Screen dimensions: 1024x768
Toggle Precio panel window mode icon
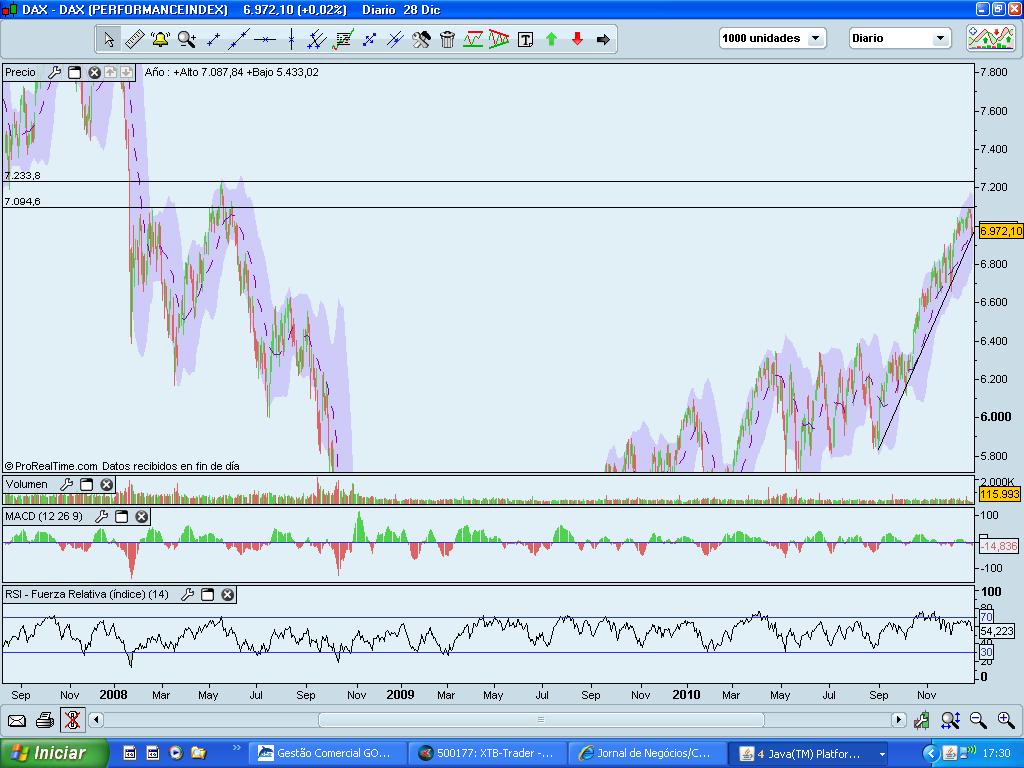coord(74,72)
